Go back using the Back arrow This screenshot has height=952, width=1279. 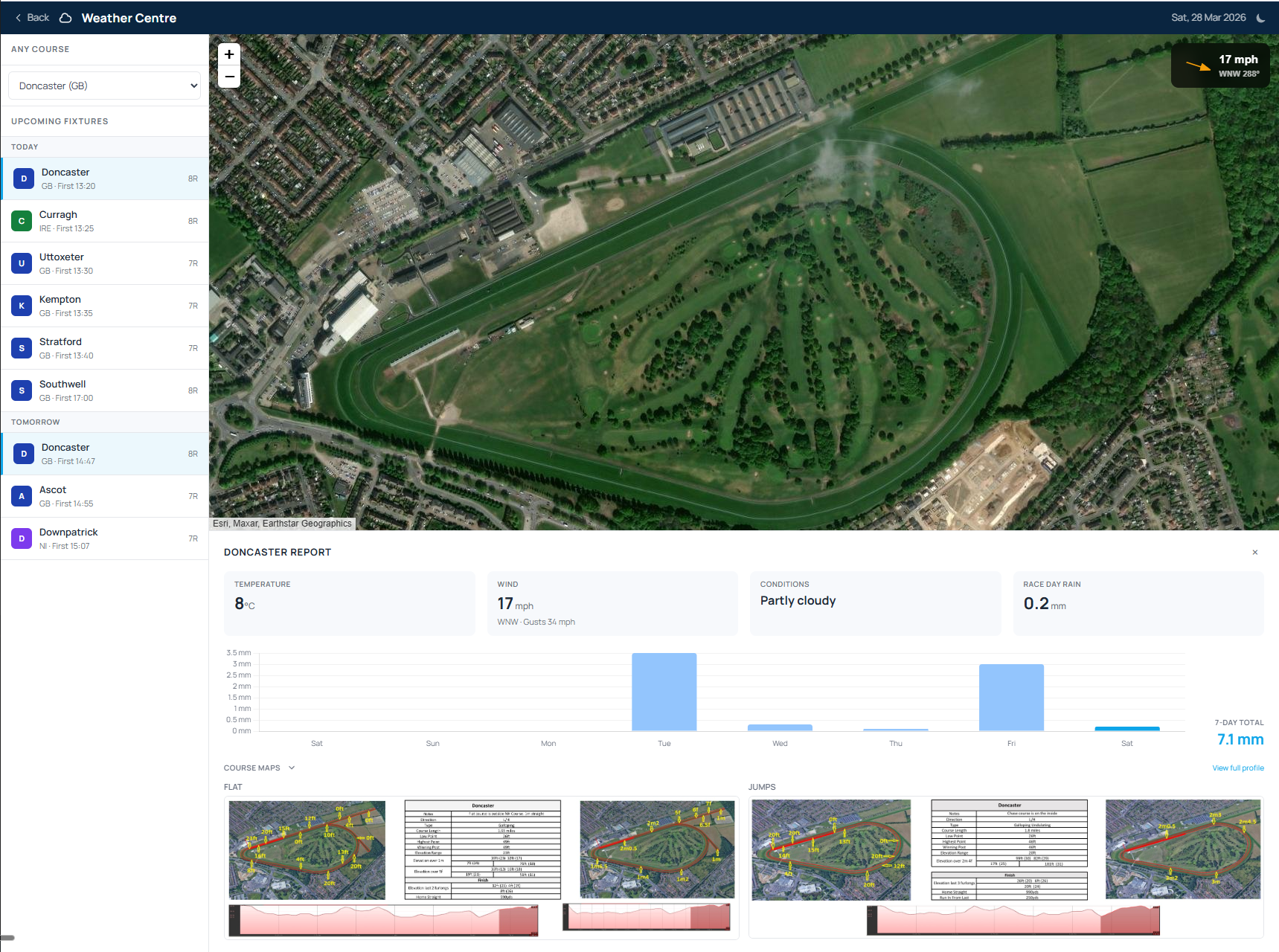coord(32,18)
